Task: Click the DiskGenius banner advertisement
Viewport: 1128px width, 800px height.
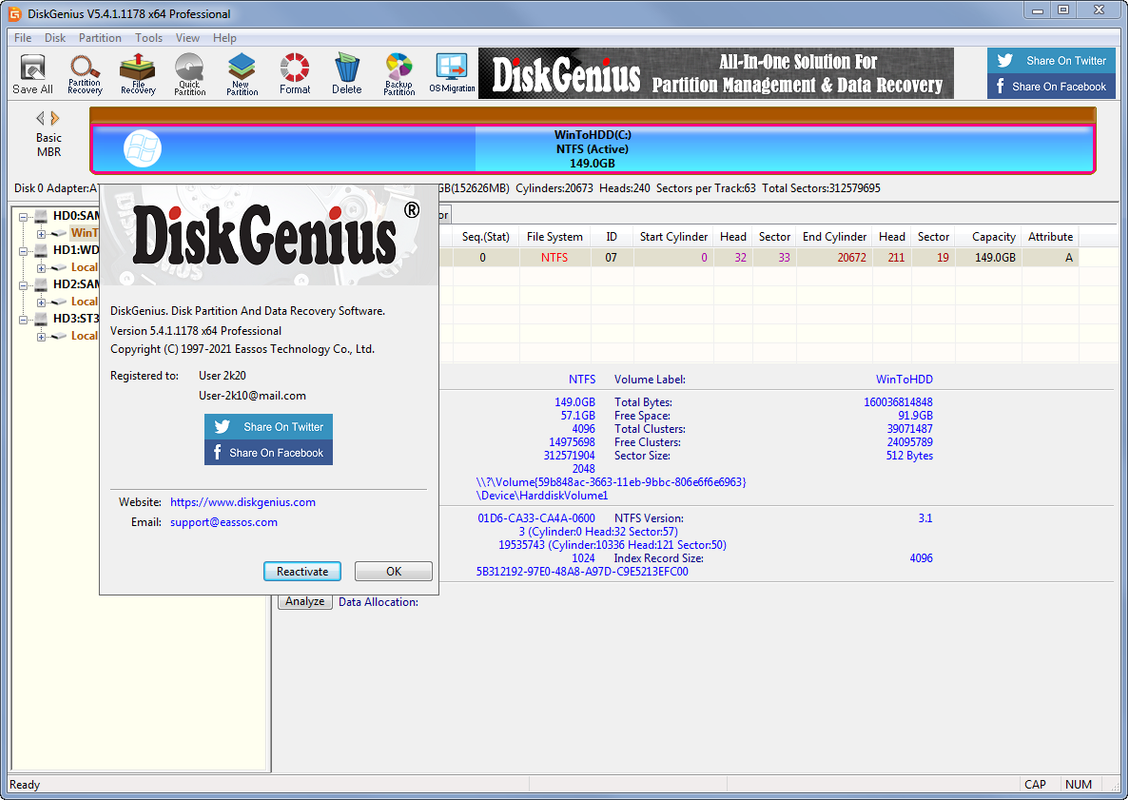Action: tap(716, 73)
